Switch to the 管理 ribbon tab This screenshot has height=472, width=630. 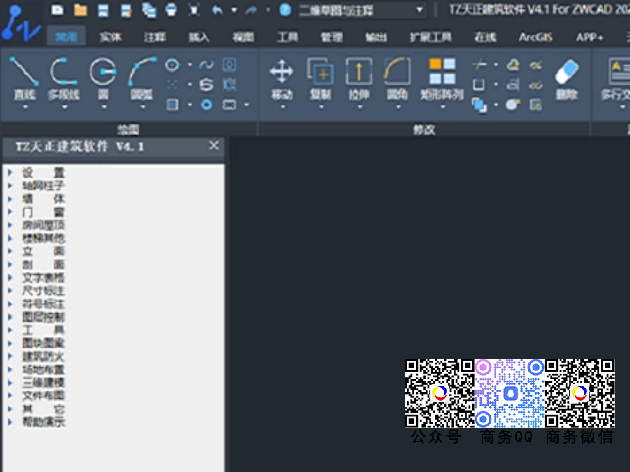331,37
